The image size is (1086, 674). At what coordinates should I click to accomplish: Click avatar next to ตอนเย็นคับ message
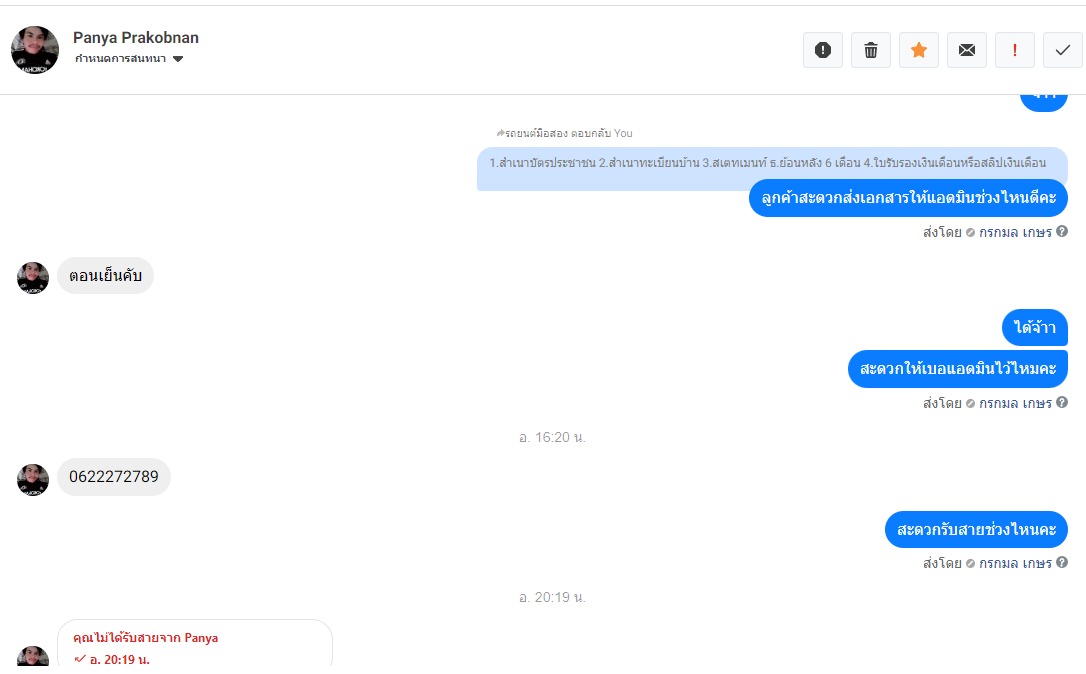point(33,278)
